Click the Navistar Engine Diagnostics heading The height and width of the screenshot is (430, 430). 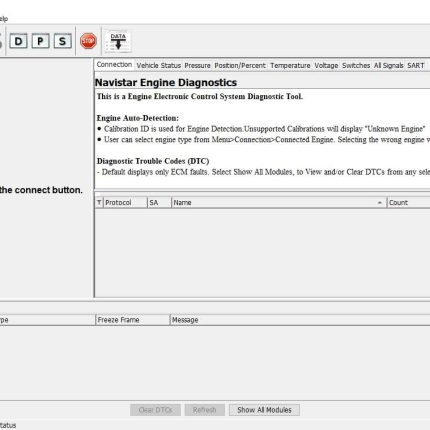(x=166, y=82)
